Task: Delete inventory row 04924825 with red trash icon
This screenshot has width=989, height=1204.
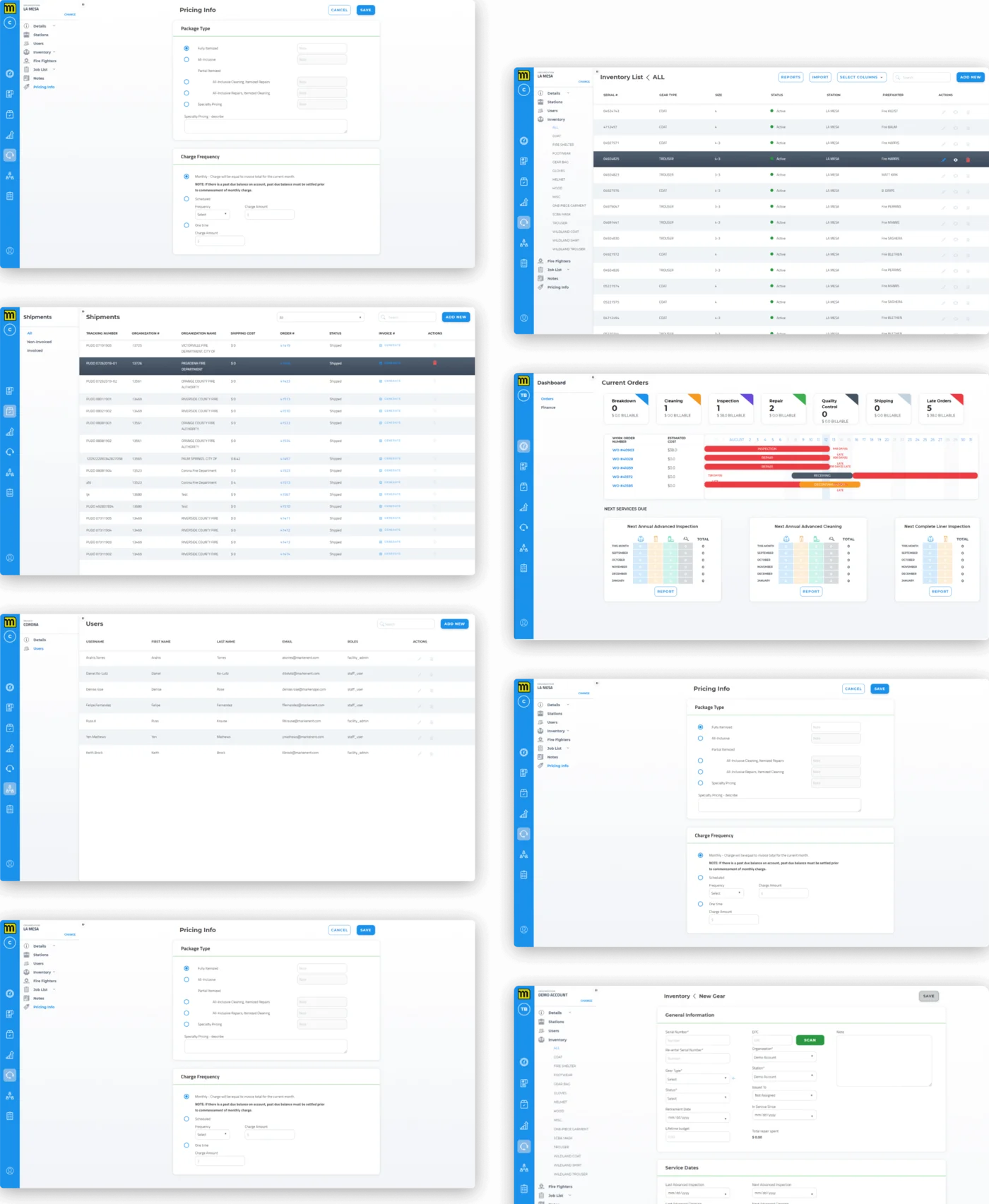Action: [968, 160]
